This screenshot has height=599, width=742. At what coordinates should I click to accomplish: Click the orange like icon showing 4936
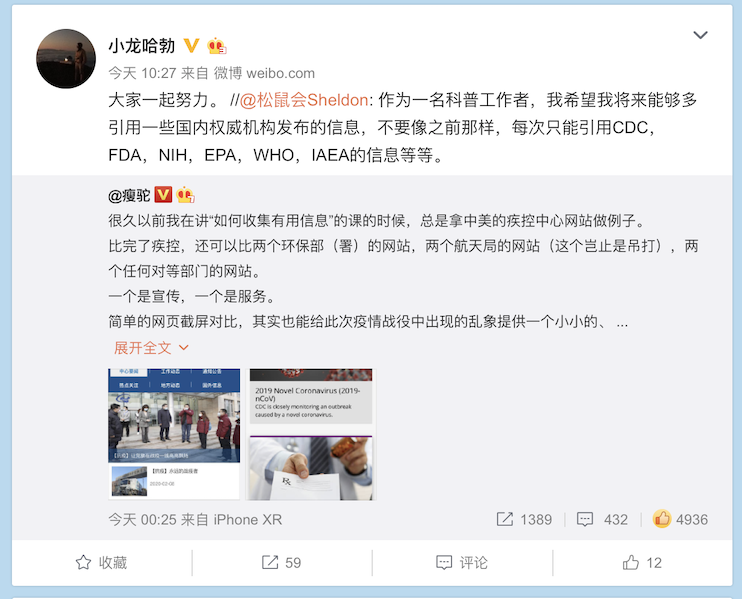point(662,519)
